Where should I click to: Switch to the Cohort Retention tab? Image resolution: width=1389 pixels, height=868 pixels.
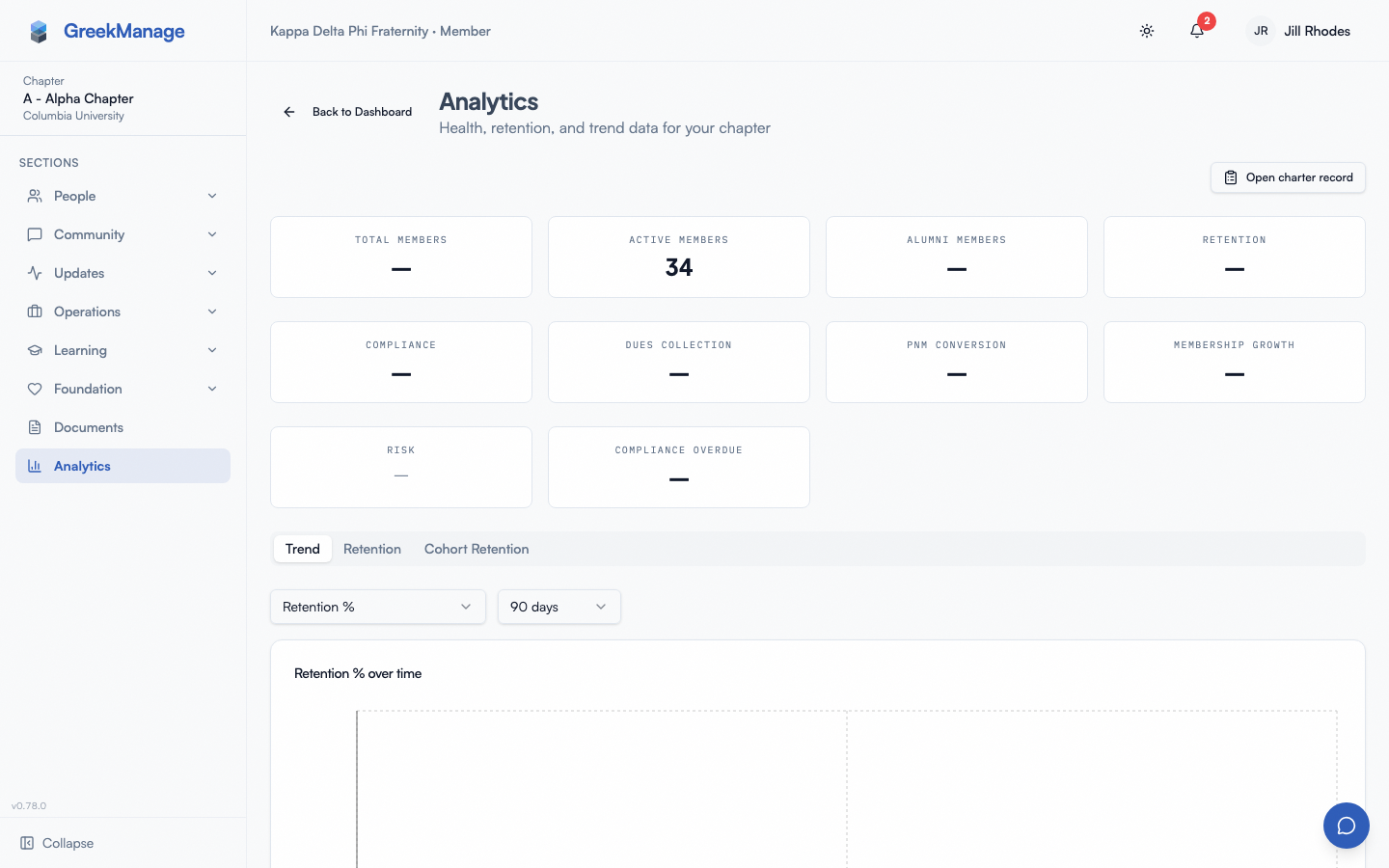[x=477, y=549]
